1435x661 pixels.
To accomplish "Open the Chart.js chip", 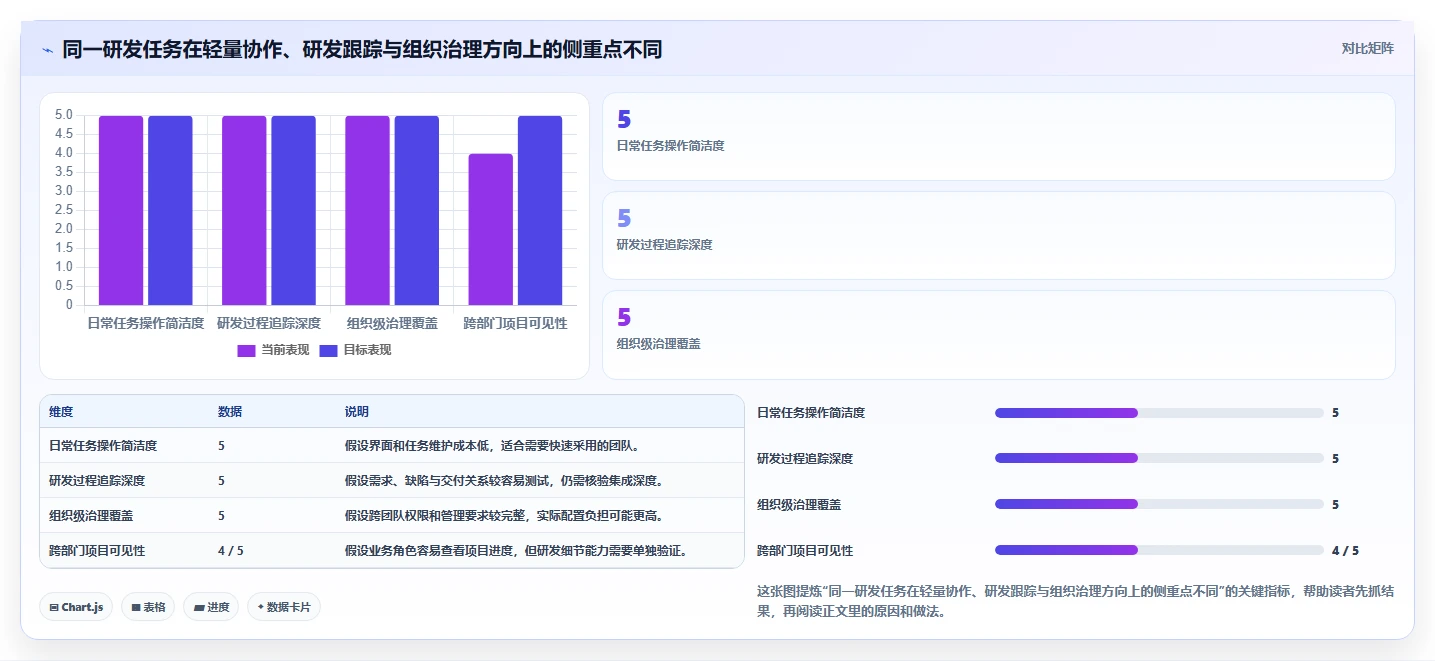I will click(76, 607).
